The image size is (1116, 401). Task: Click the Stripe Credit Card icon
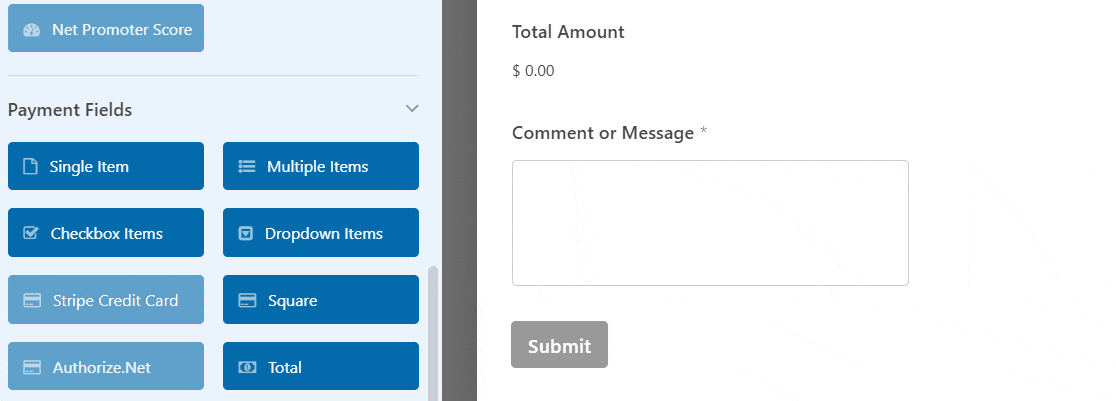pos(32,301)
